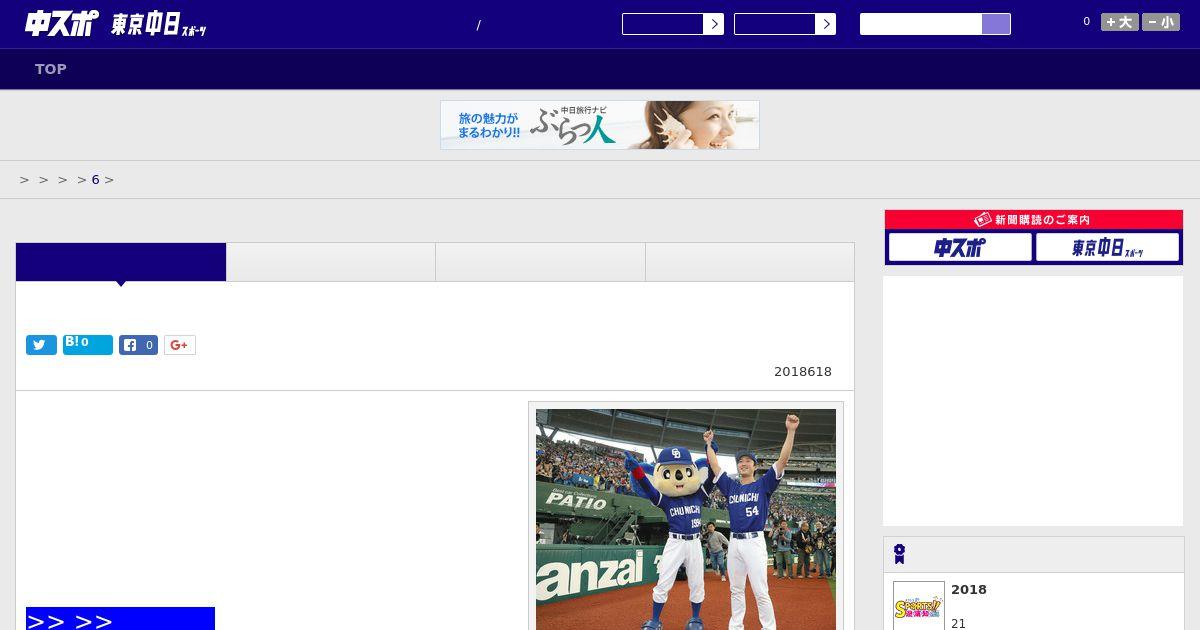Click the ranking ribbon icon in sidebar
The height and width of the screenshot is (630, 1200).
click(900, 554)
